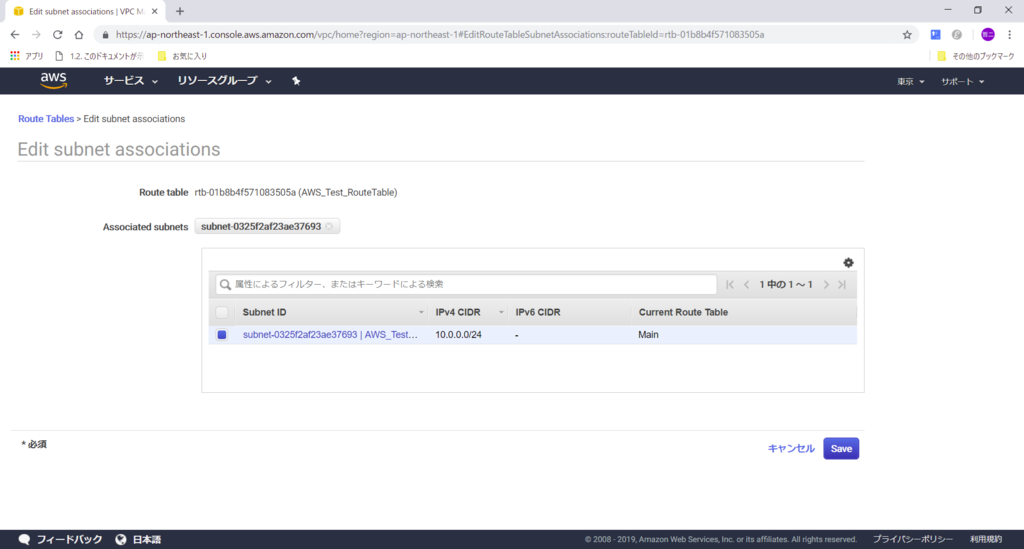Remove subnet-0325f2af23ae37693 from associated subnets
Image resolution: width=1024 pixels, height=549 pixels.
tap(329, 227)
